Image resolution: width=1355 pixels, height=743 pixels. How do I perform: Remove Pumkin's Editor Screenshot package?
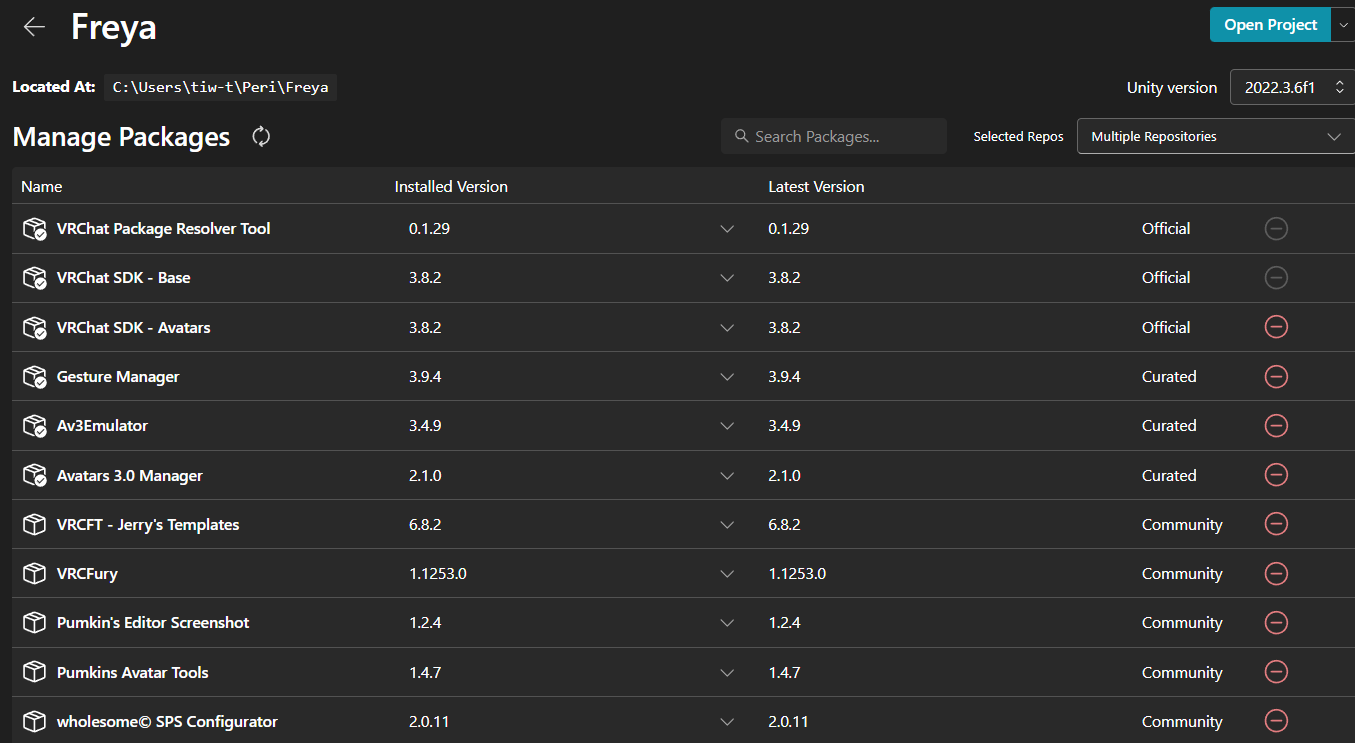[1276, 623]
